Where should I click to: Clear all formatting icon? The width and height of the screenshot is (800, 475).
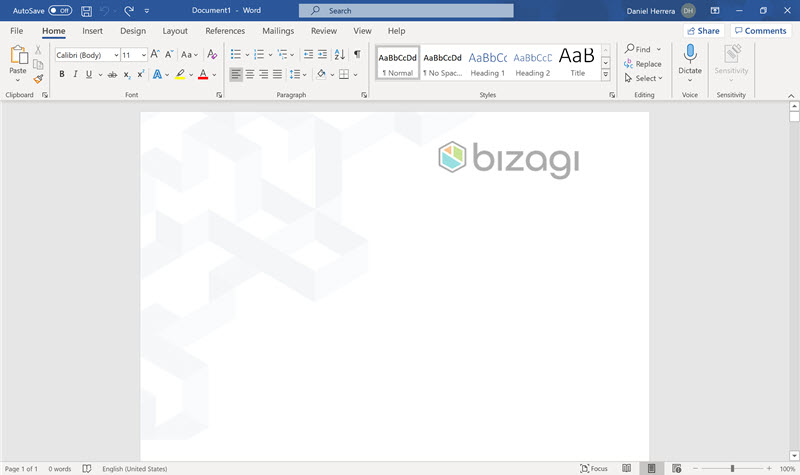(212, 54)
